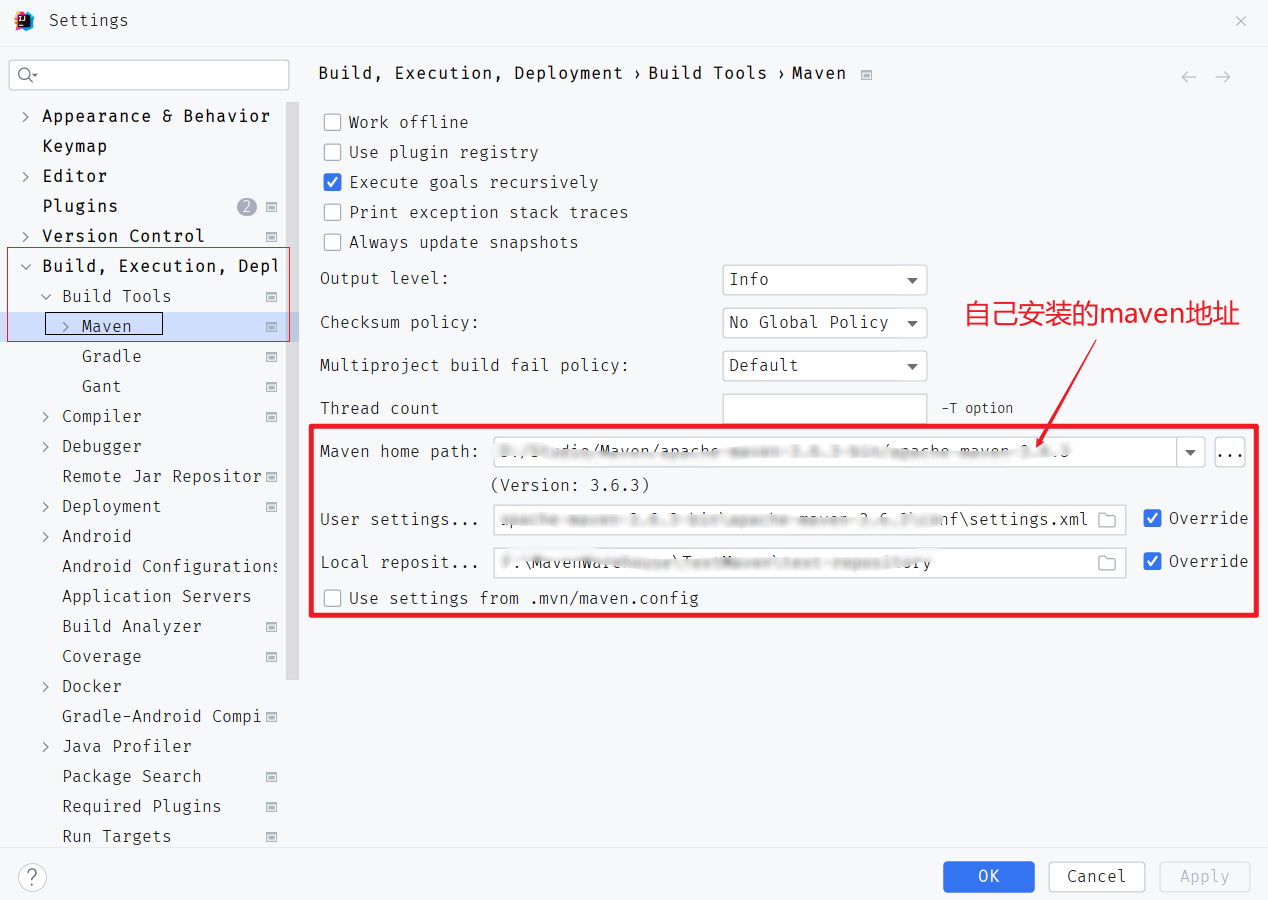
Task: Select Application Servers settings
Action: point(156,596)
